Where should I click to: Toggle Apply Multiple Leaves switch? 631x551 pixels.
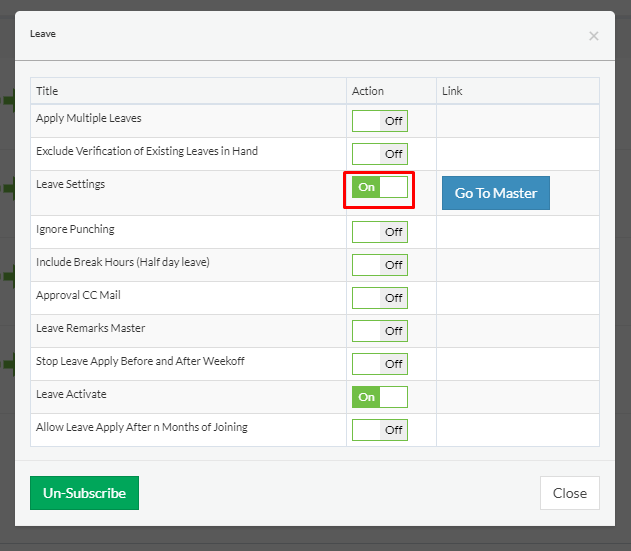click(x=379, y=121)
